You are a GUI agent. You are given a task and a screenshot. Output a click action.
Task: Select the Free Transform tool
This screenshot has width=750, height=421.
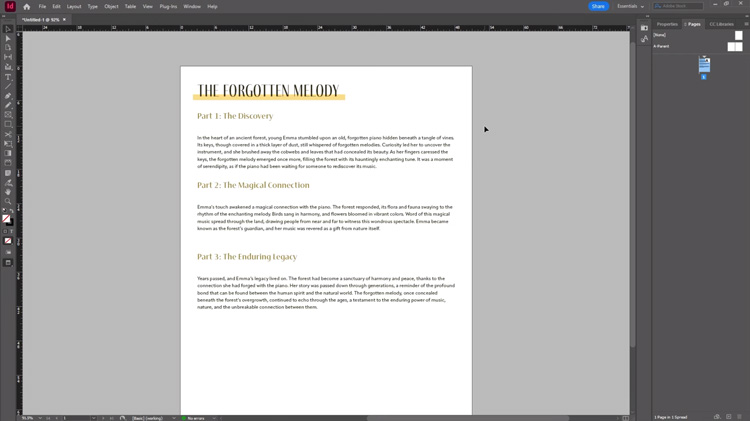point(8,144)
